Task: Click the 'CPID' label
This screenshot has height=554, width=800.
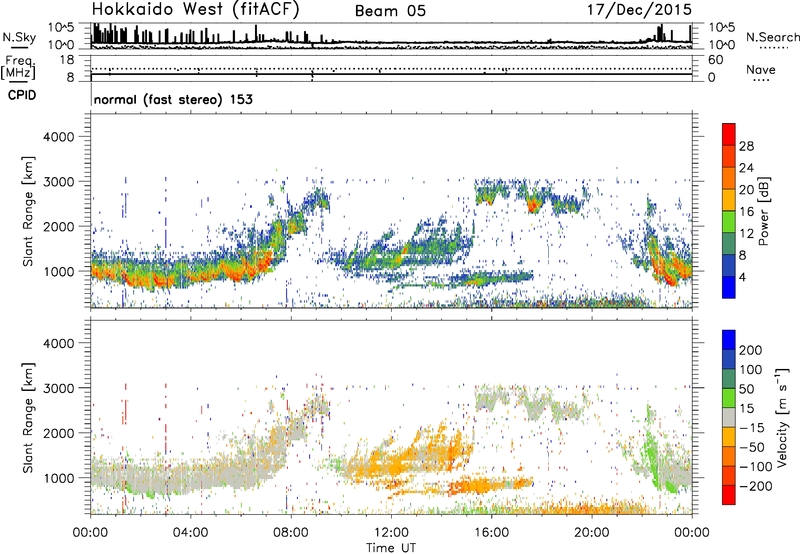Action: pyautogui.click(x=22, y=95)
